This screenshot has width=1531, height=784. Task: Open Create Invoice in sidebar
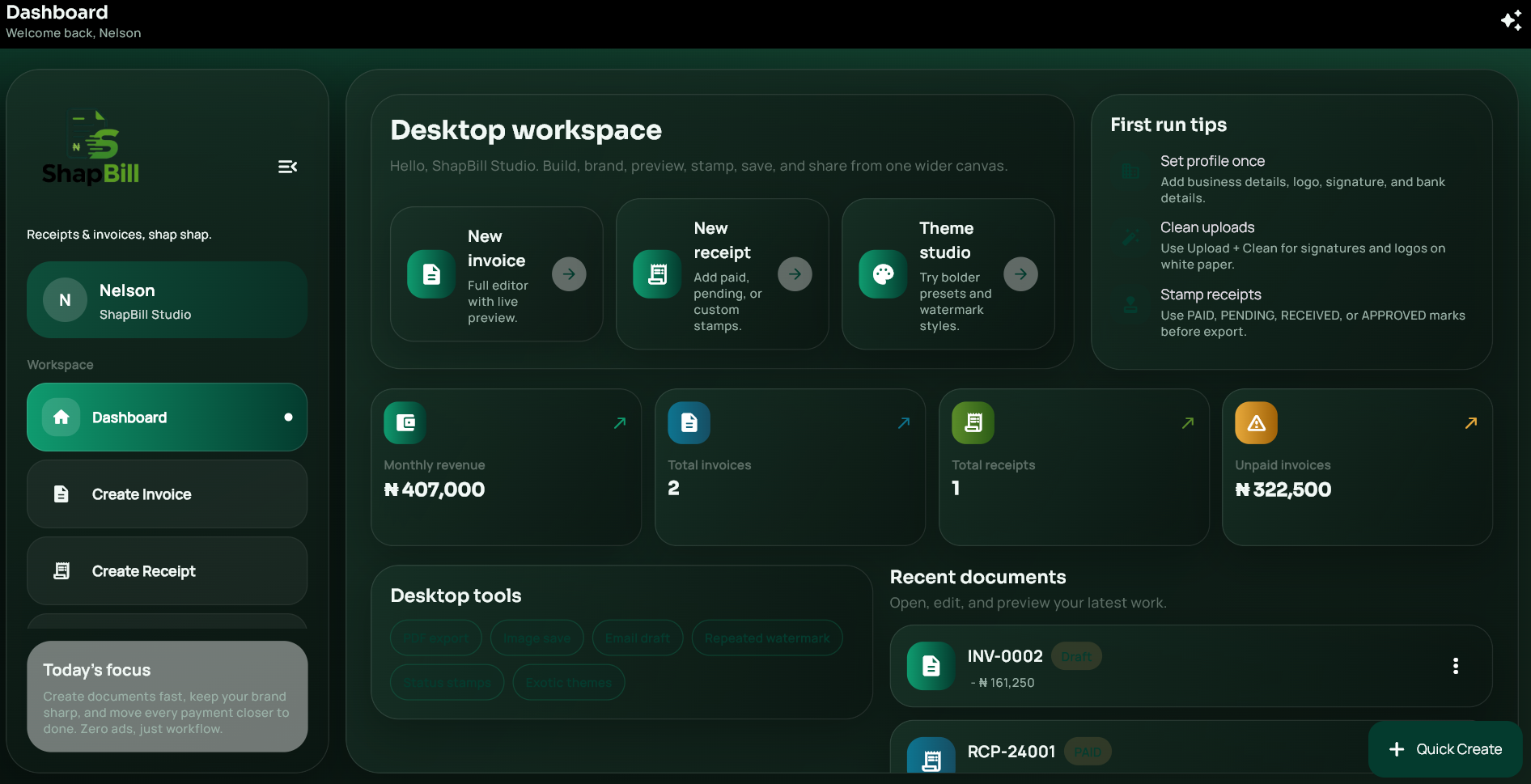(x=167, y=494)
